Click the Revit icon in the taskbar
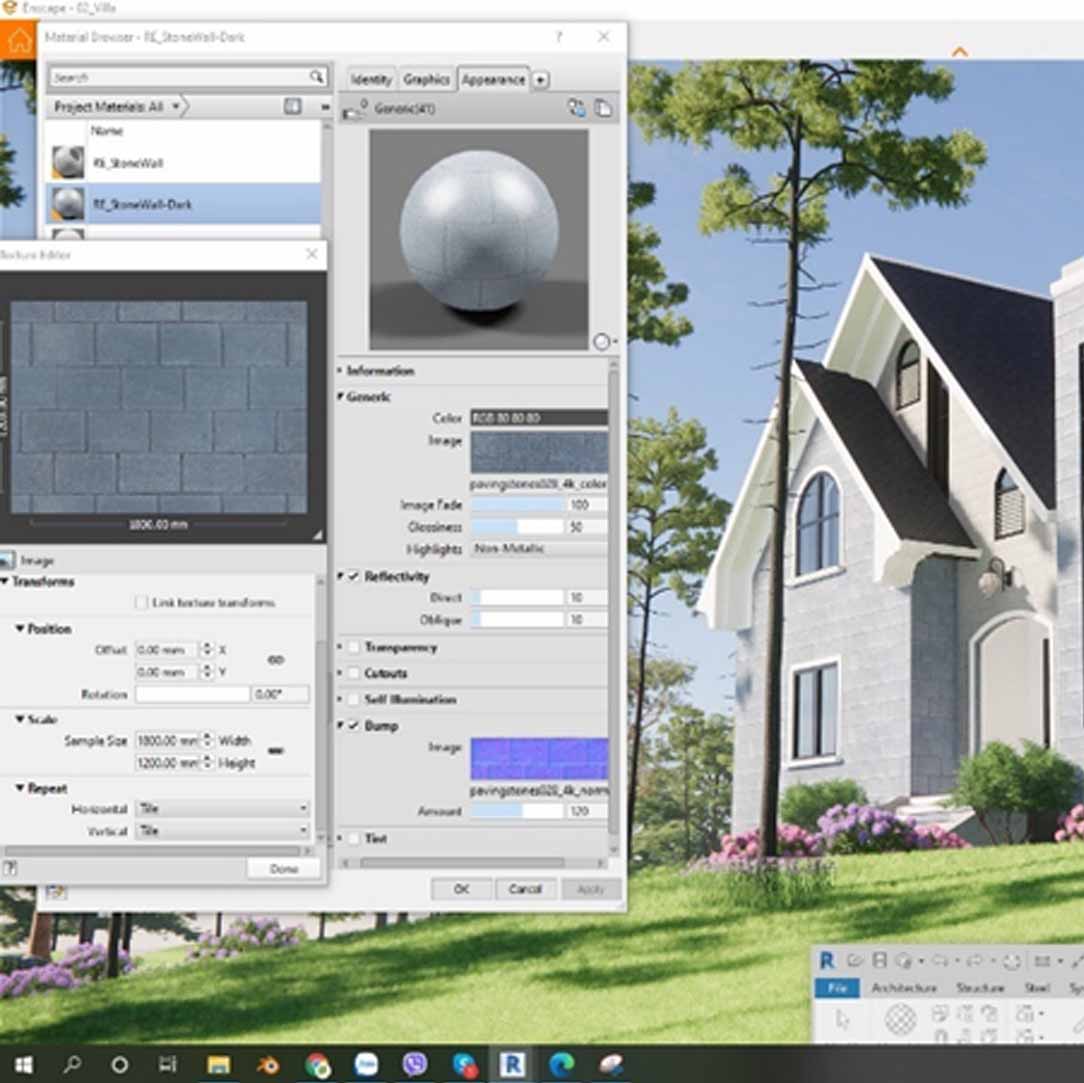Image resolution: width=1084 pixels, height=1083 pixels. (x=511, y=1064)
